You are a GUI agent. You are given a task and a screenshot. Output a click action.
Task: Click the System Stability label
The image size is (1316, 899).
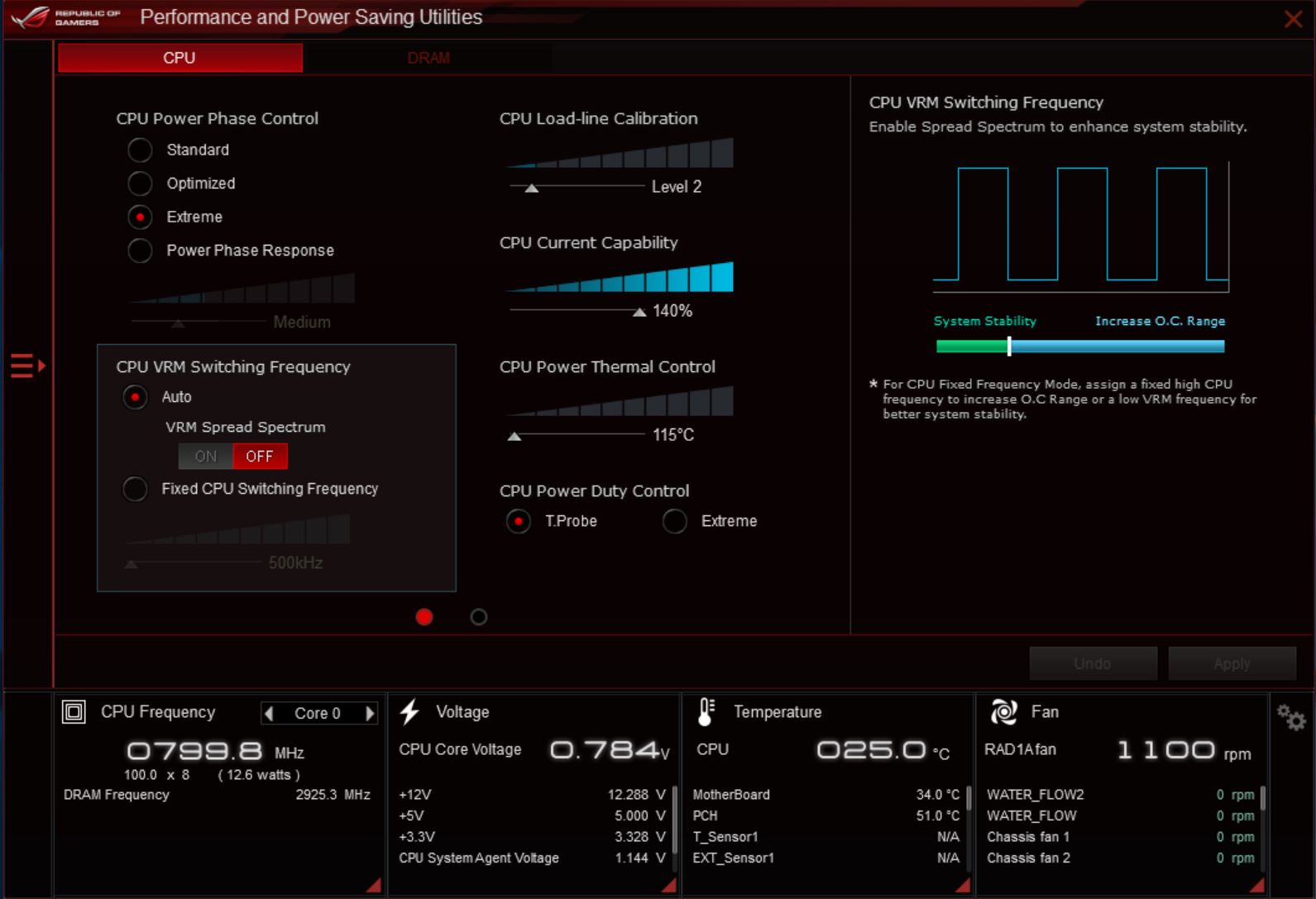tap(985, 321)
